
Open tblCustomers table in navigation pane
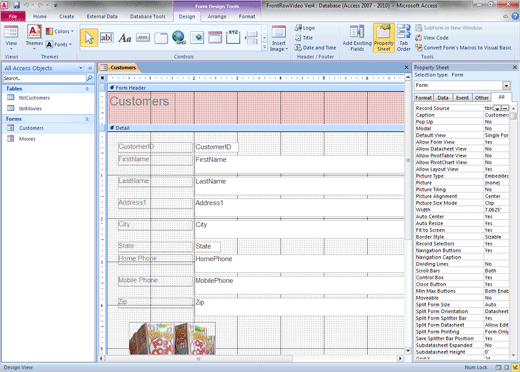[34, 98]
